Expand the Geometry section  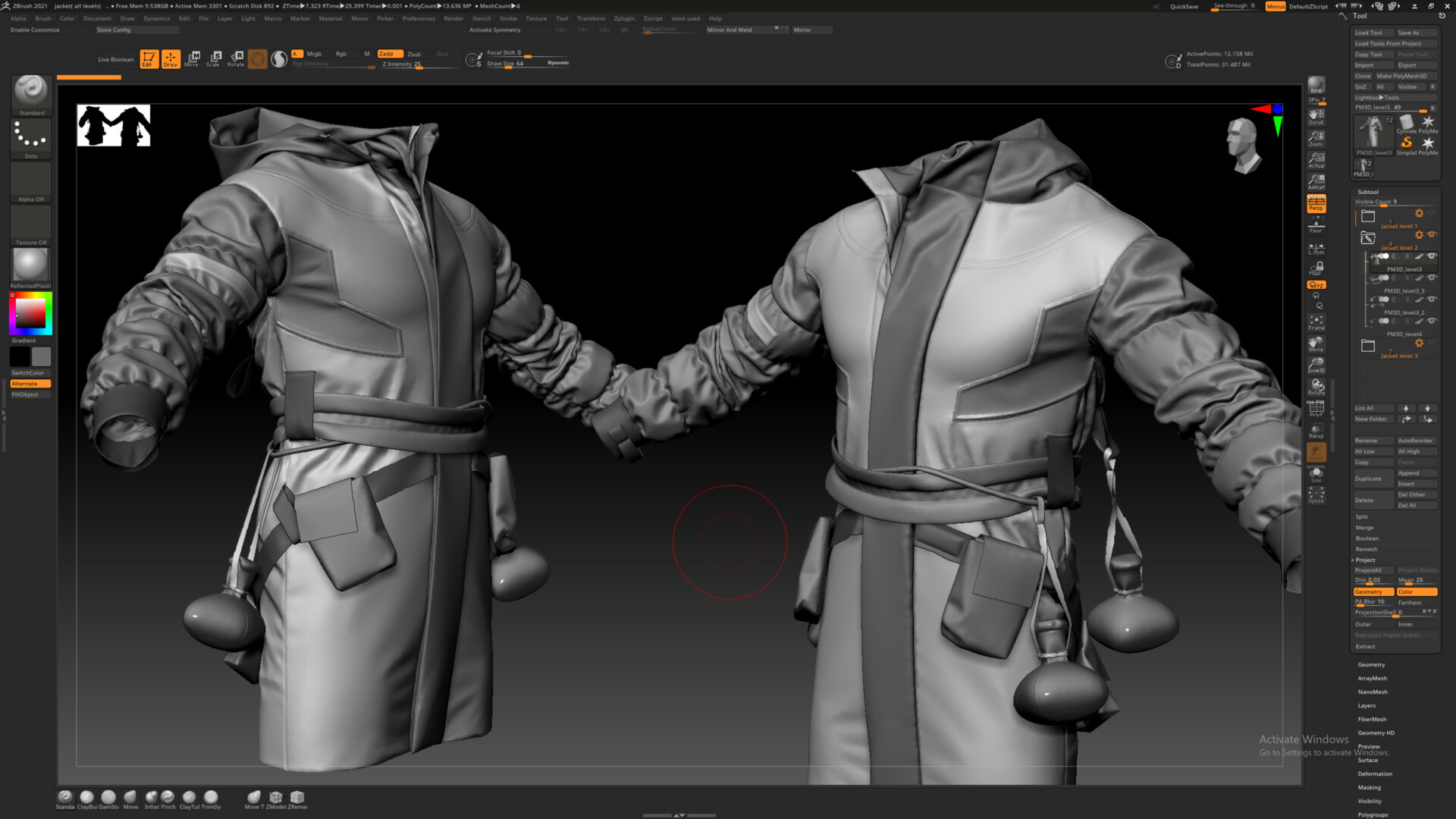1371,664
